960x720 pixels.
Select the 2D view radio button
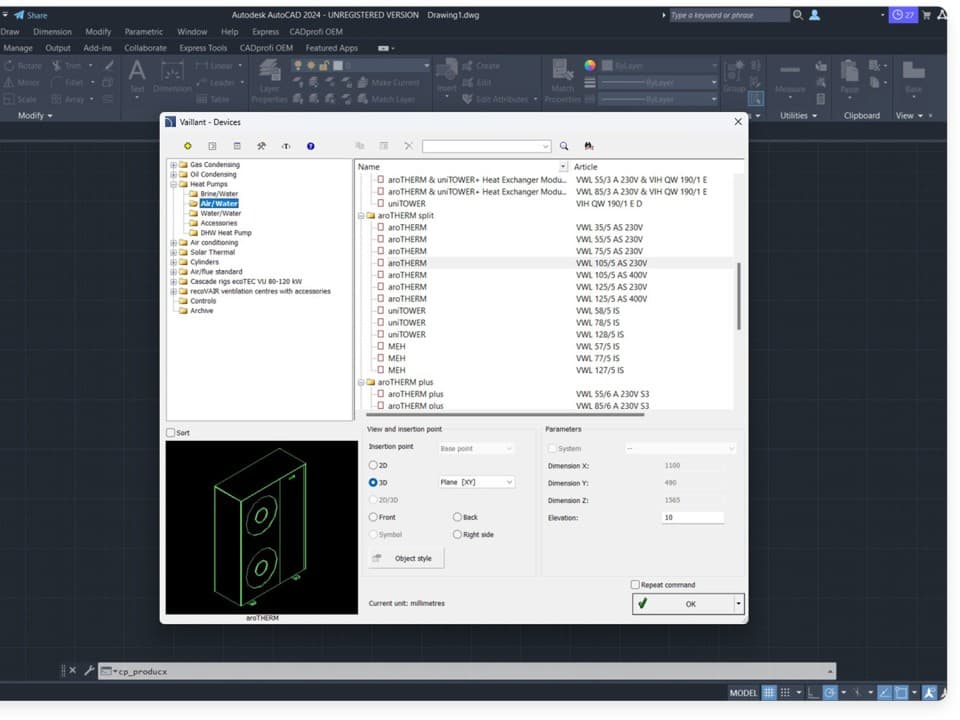[x=374, y=465]
